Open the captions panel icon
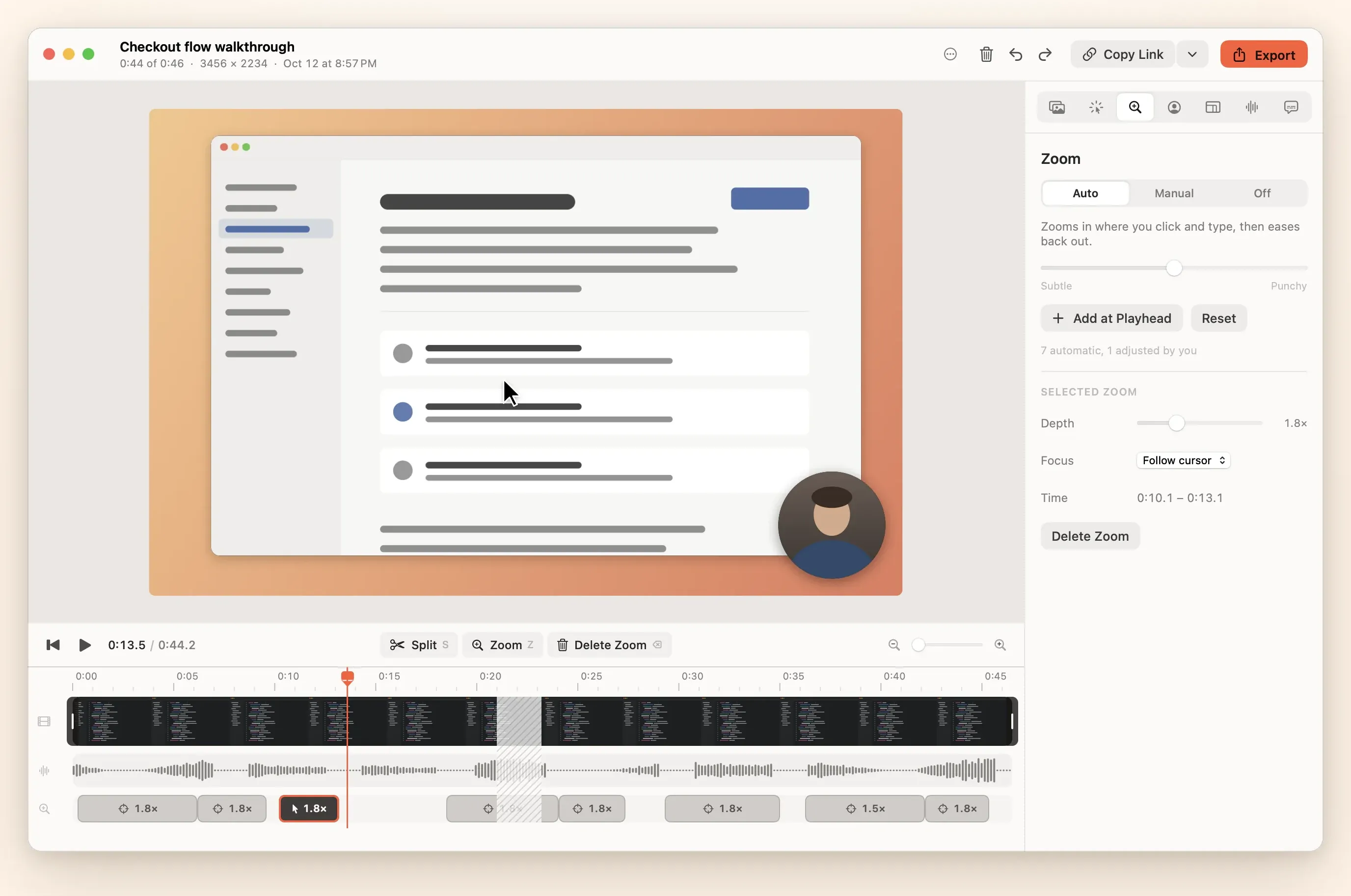The image size is (1351, 896). 1291,107
